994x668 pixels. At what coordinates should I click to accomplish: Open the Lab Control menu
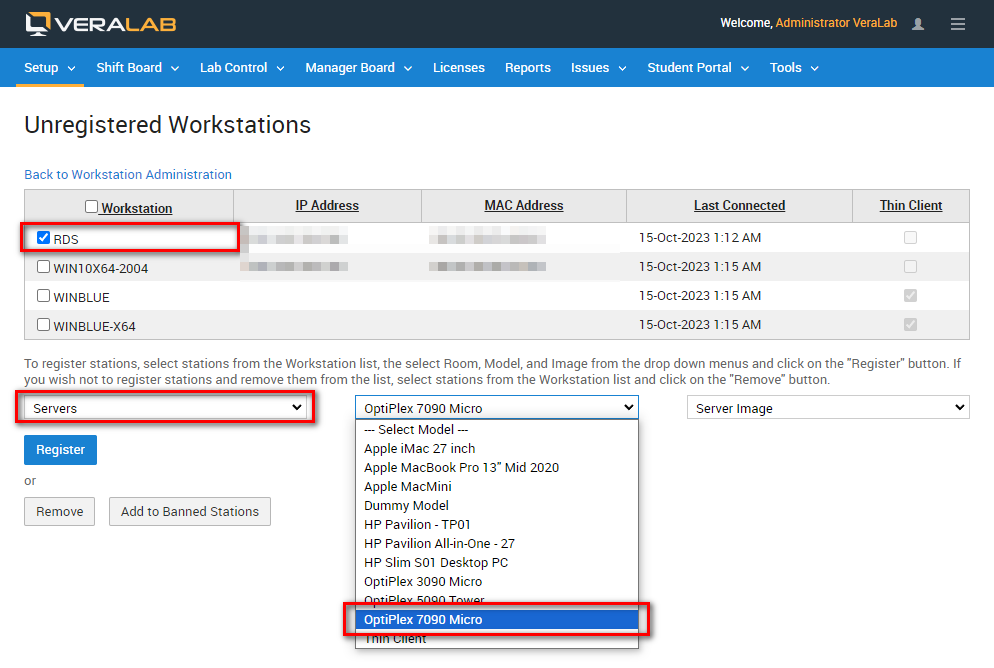coord(242,68)
